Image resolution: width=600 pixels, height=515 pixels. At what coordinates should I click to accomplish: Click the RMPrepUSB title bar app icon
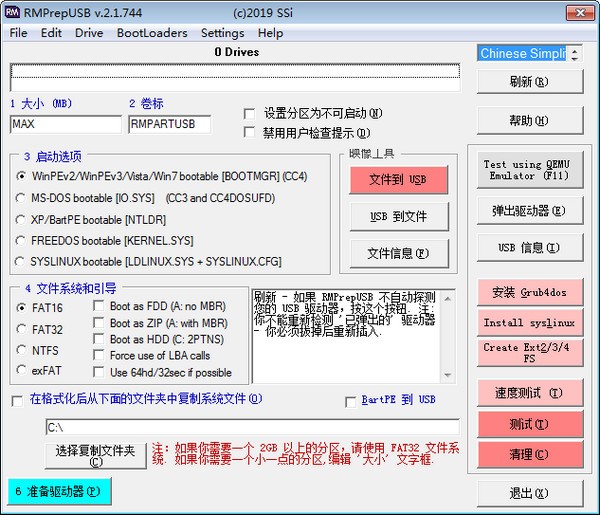[x=13, y=12]
